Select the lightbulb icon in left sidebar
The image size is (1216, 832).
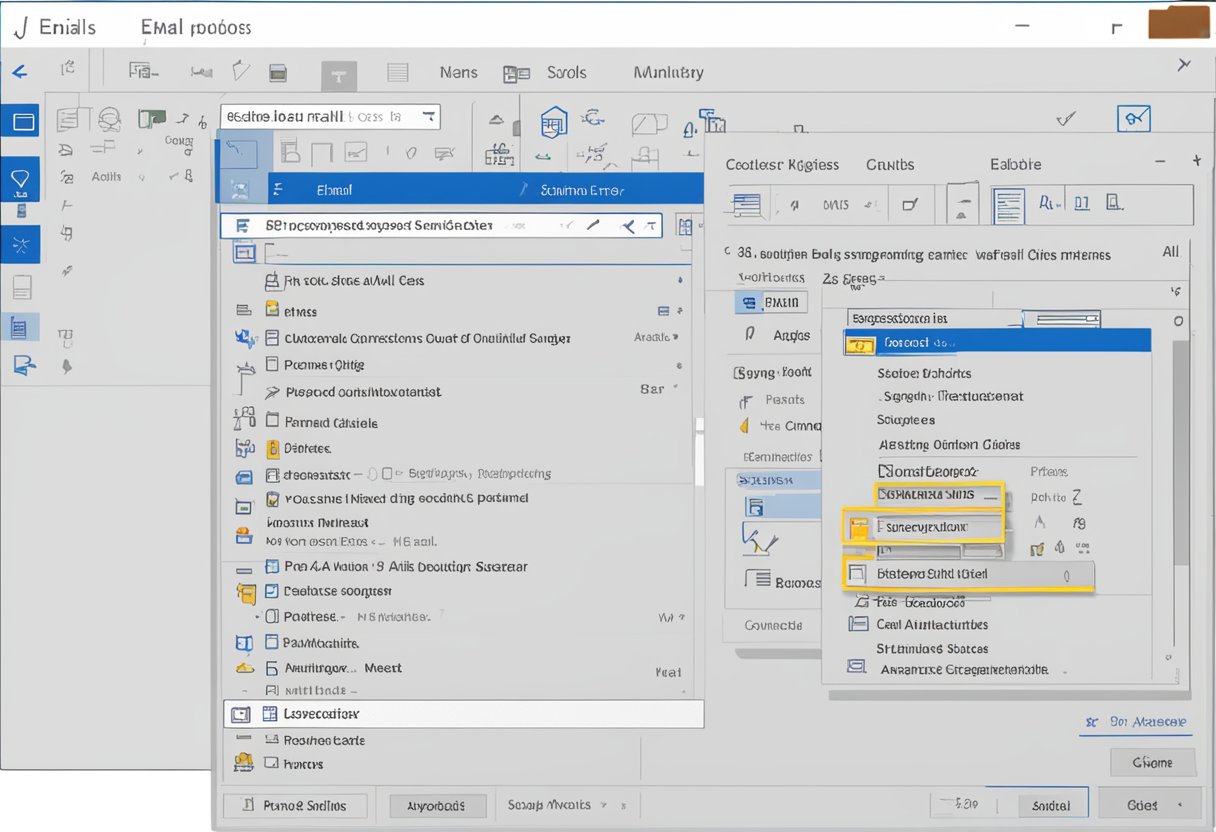click(20, 180)
